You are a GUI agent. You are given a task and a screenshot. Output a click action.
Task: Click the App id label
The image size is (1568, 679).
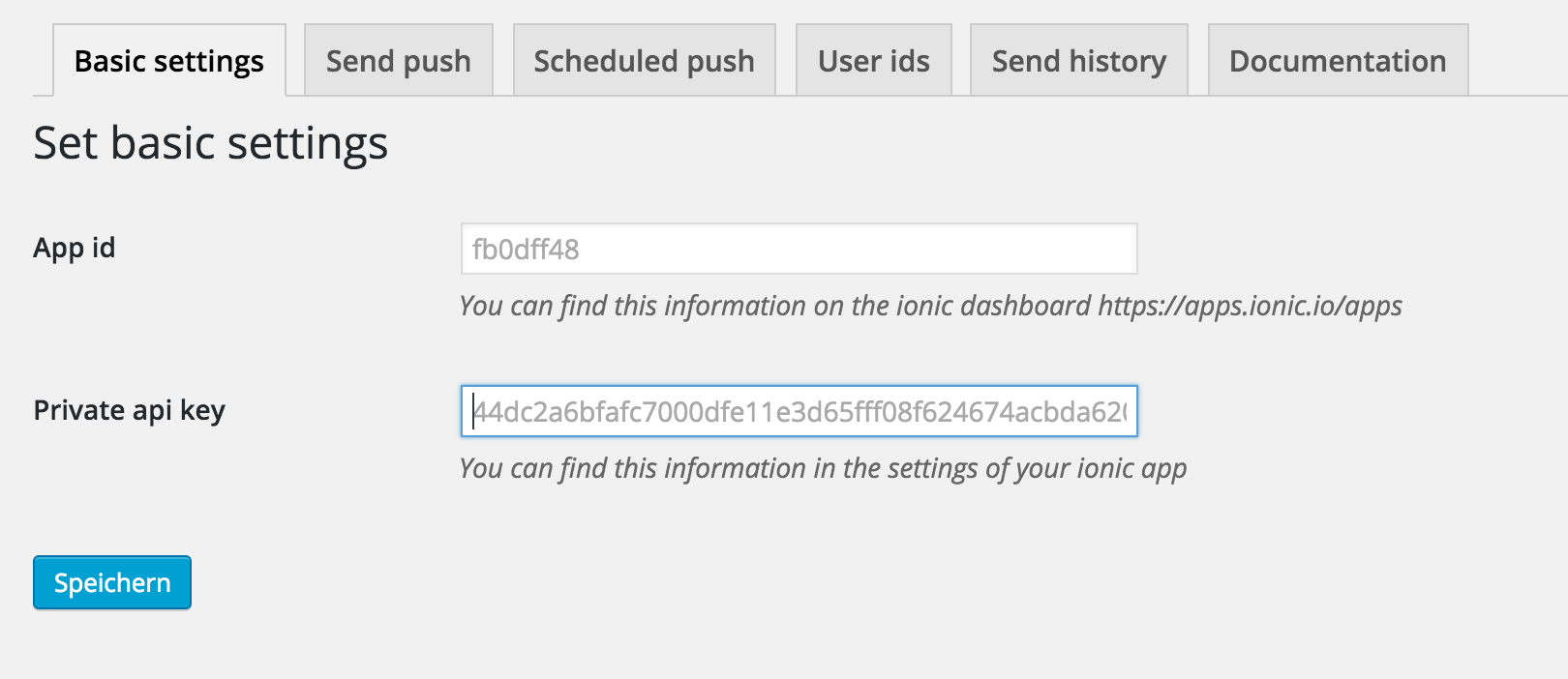(x=75, y=248)
